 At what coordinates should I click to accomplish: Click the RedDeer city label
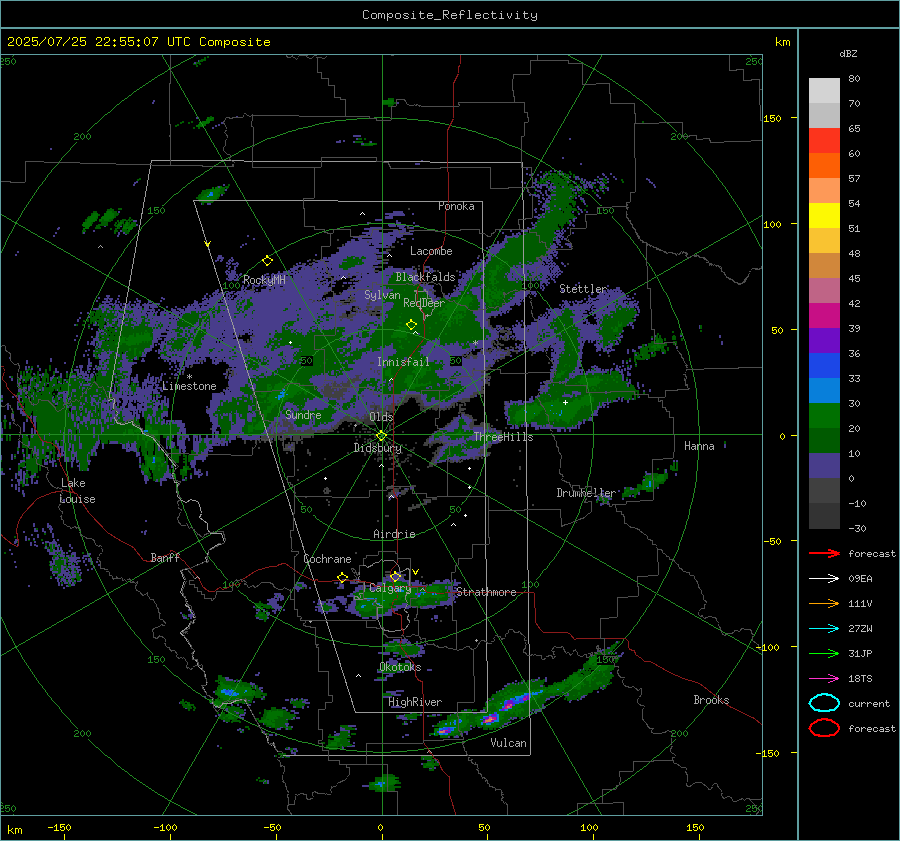[x=424, y=303]
